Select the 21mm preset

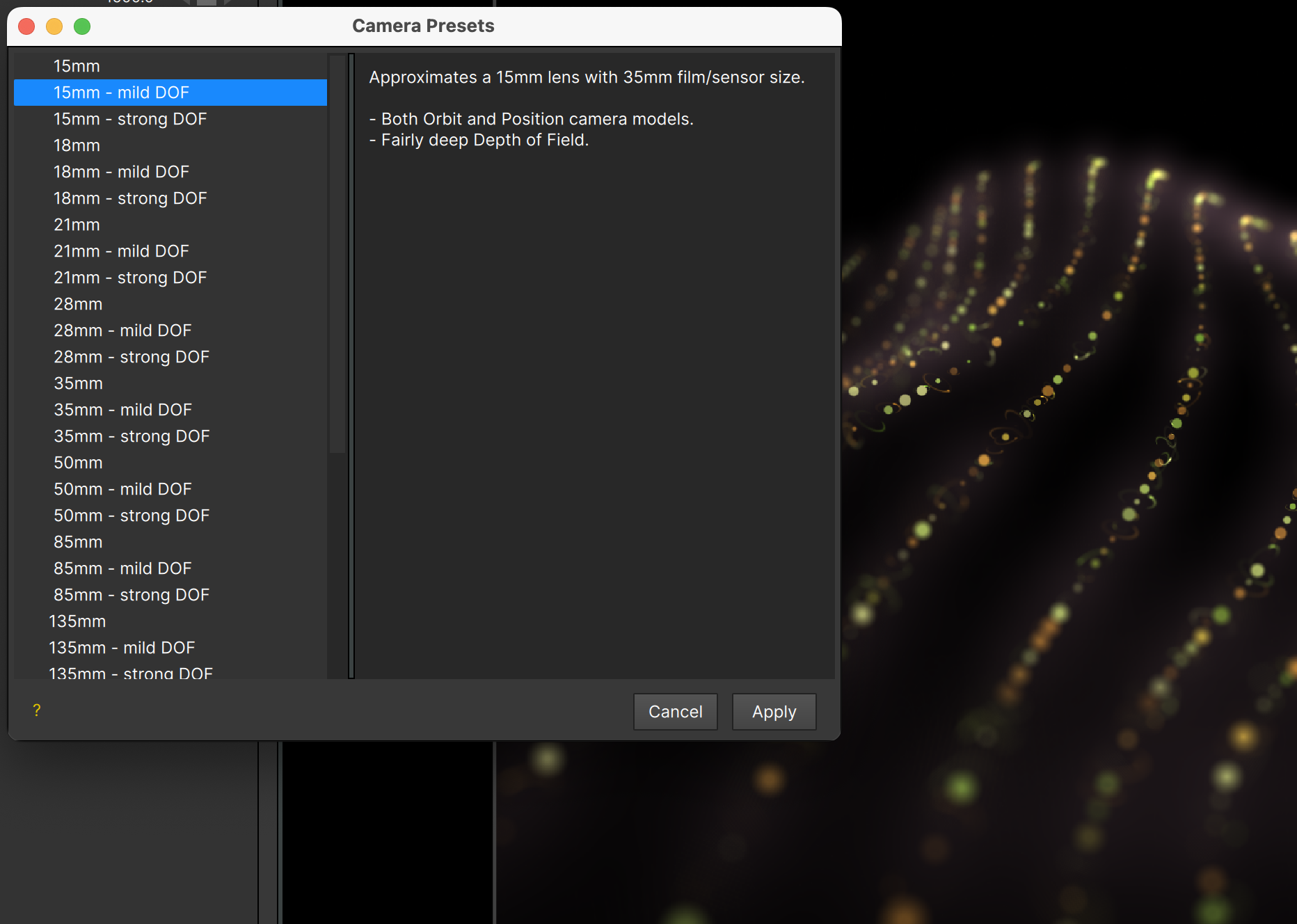170,225
